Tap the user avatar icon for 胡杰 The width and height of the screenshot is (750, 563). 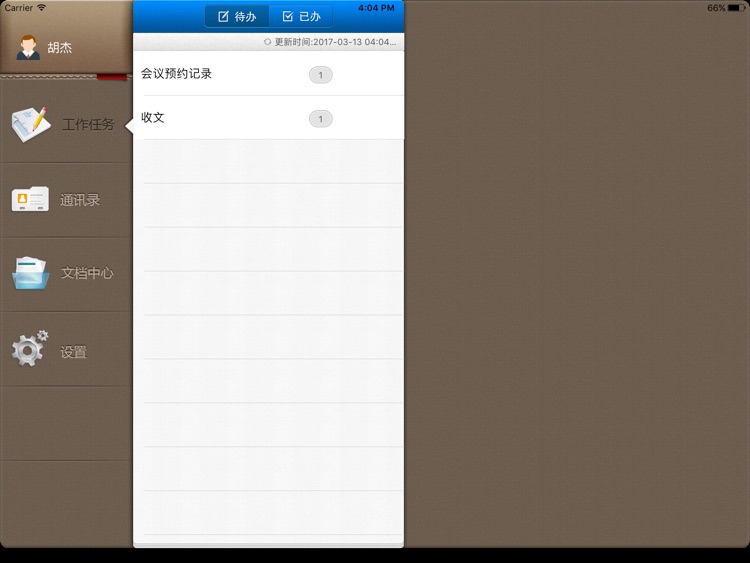click(x=28, y=47)
